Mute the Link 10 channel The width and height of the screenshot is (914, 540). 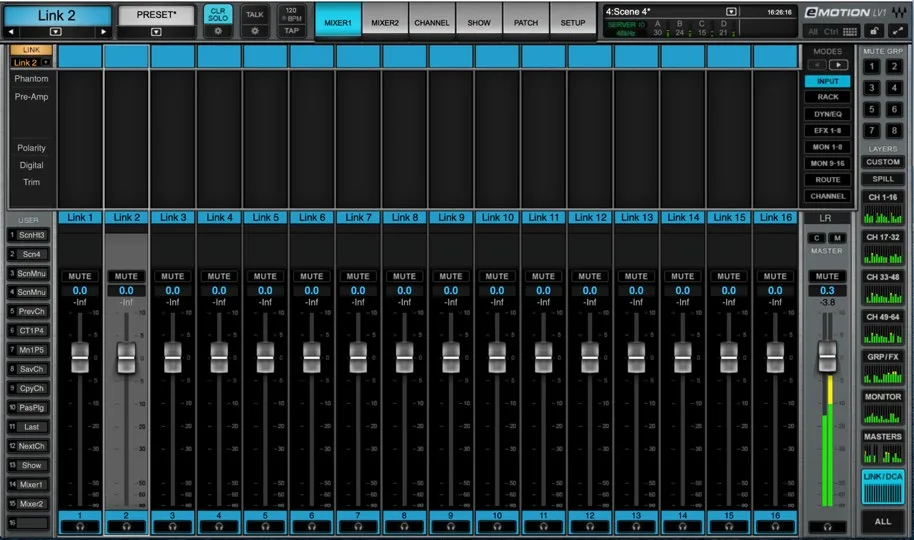coord(497,276)
